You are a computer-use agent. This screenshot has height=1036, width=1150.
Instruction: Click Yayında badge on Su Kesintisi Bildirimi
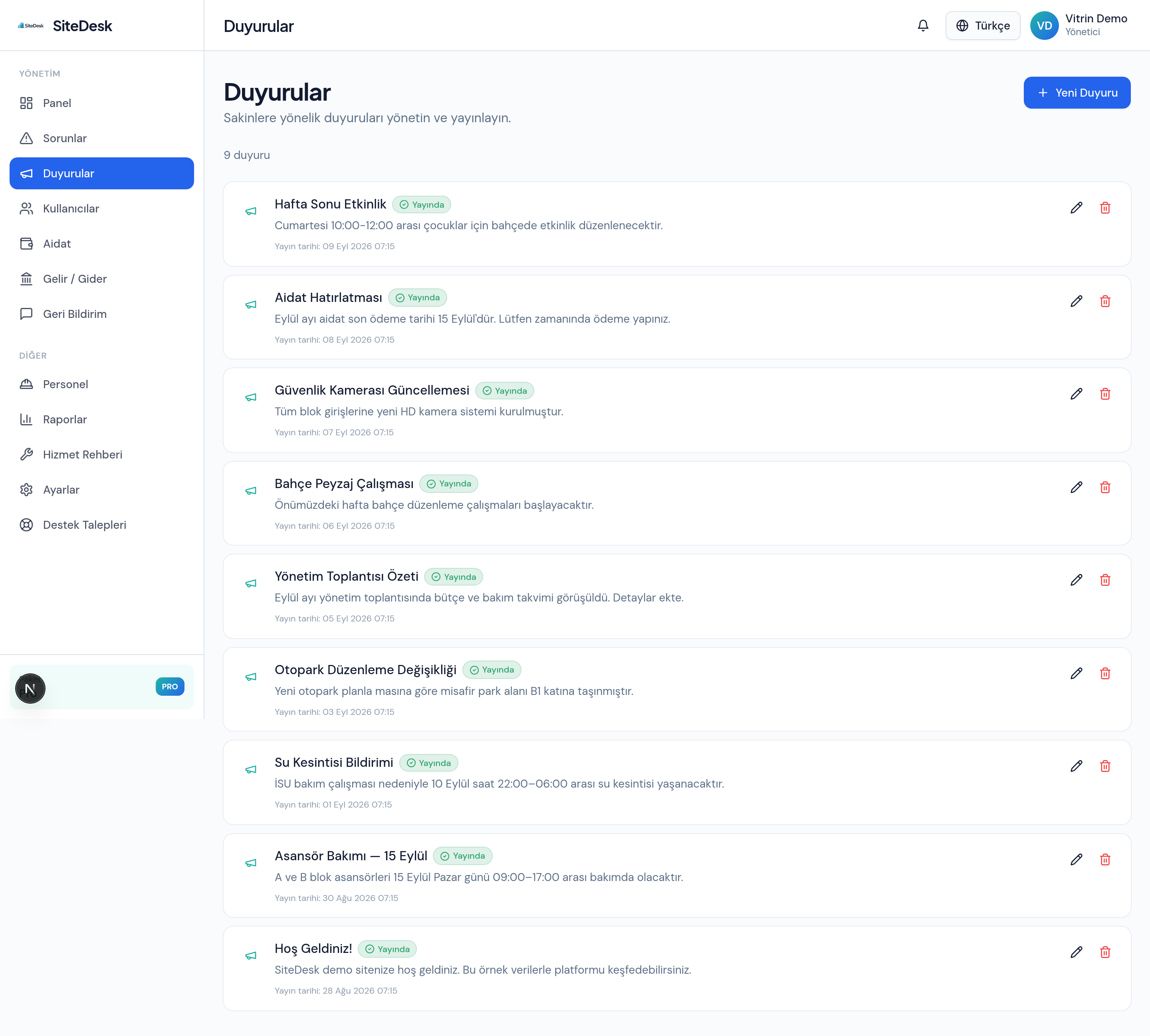click(428, 763)
